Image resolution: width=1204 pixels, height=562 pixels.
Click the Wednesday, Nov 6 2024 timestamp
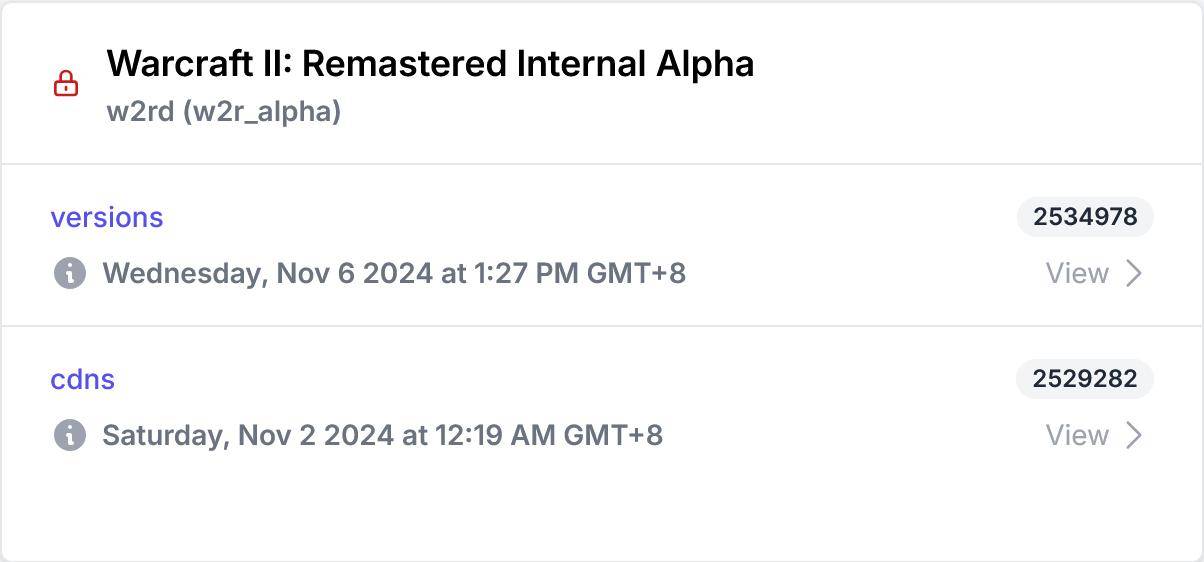[267, 273]
